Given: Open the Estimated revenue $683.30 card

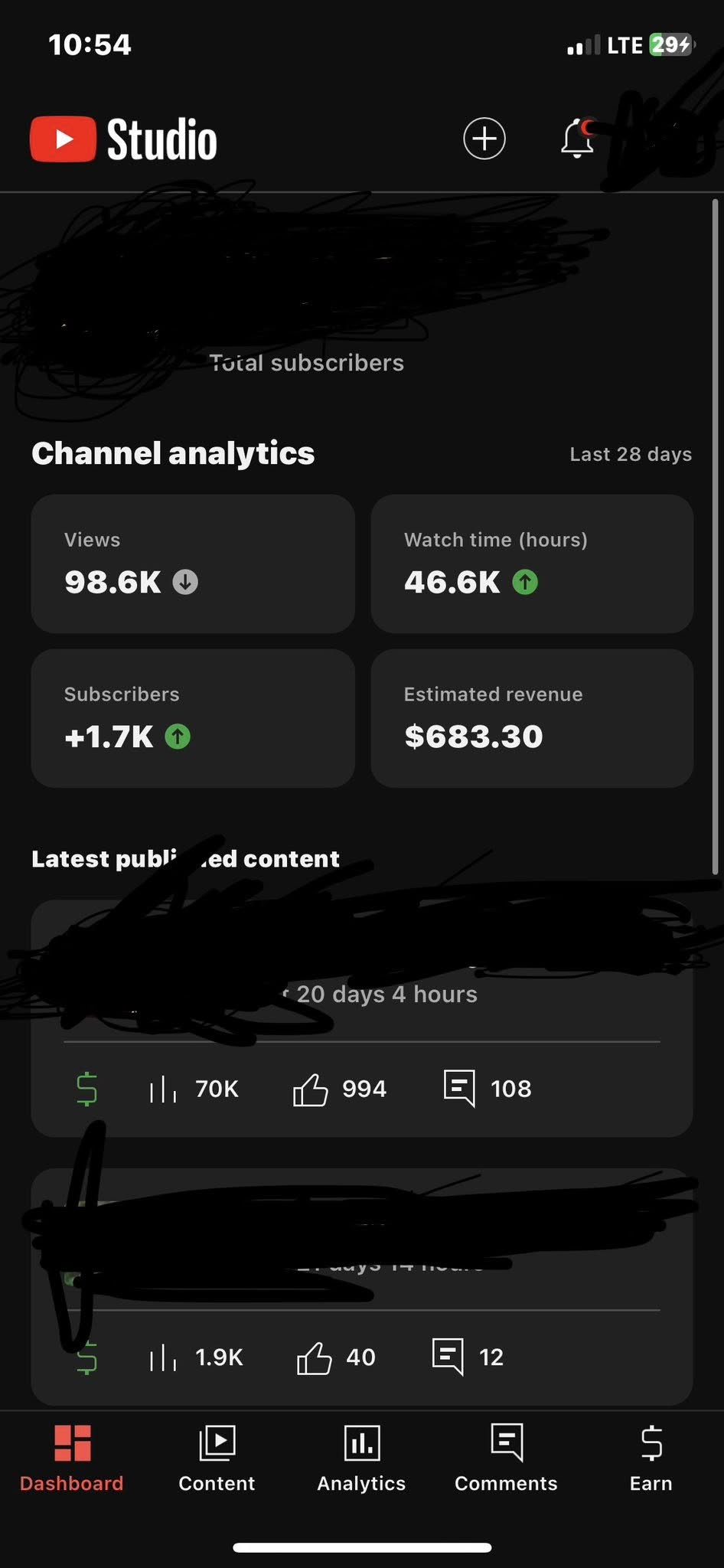Looking at the screenshot, I should pyautogui.click(x=532, y=718).
